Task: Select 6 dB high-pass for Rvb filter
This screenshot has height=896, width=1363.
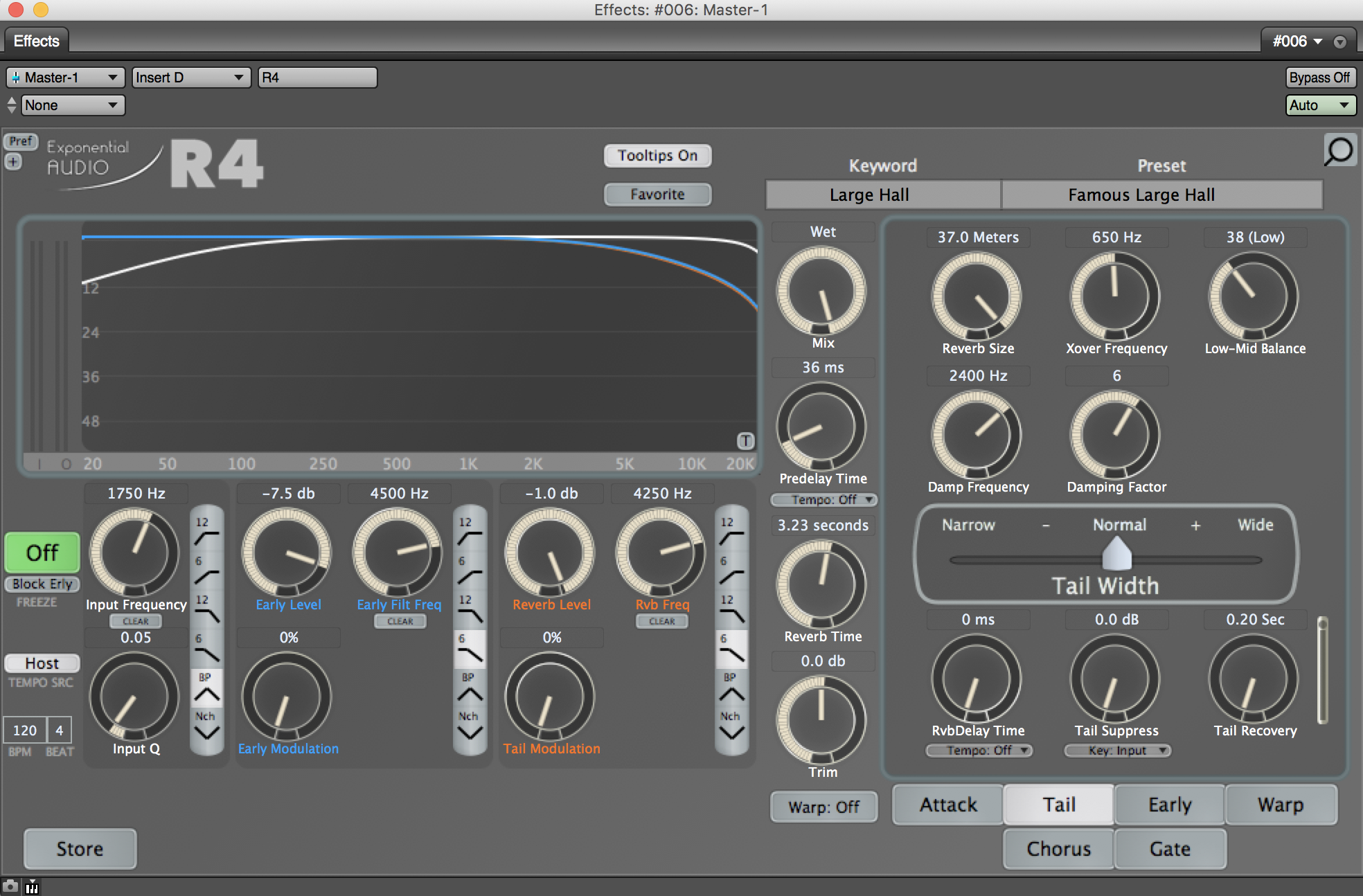Action: 731,571
